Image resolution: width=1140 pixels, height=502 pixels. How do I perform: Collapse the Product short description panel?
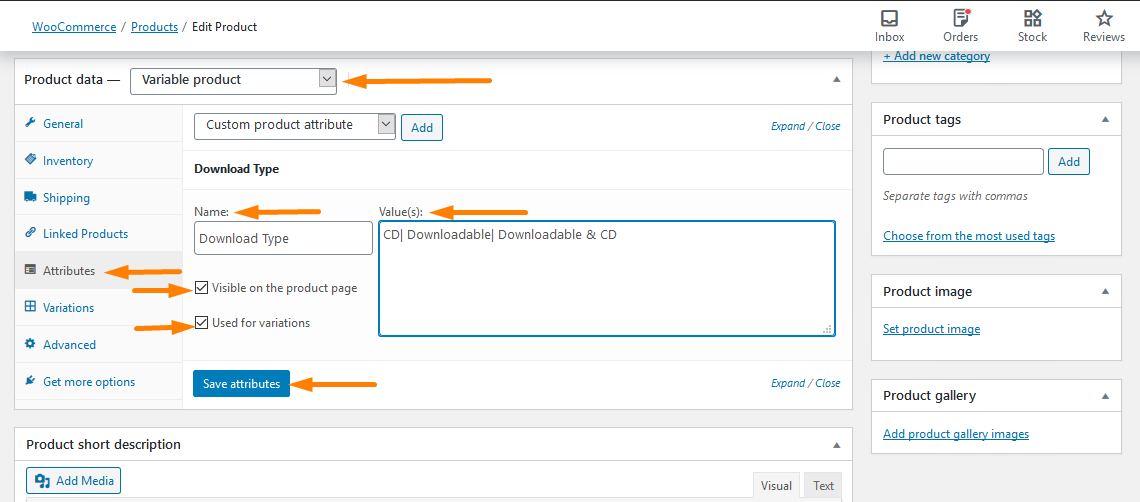coord(836,445)
